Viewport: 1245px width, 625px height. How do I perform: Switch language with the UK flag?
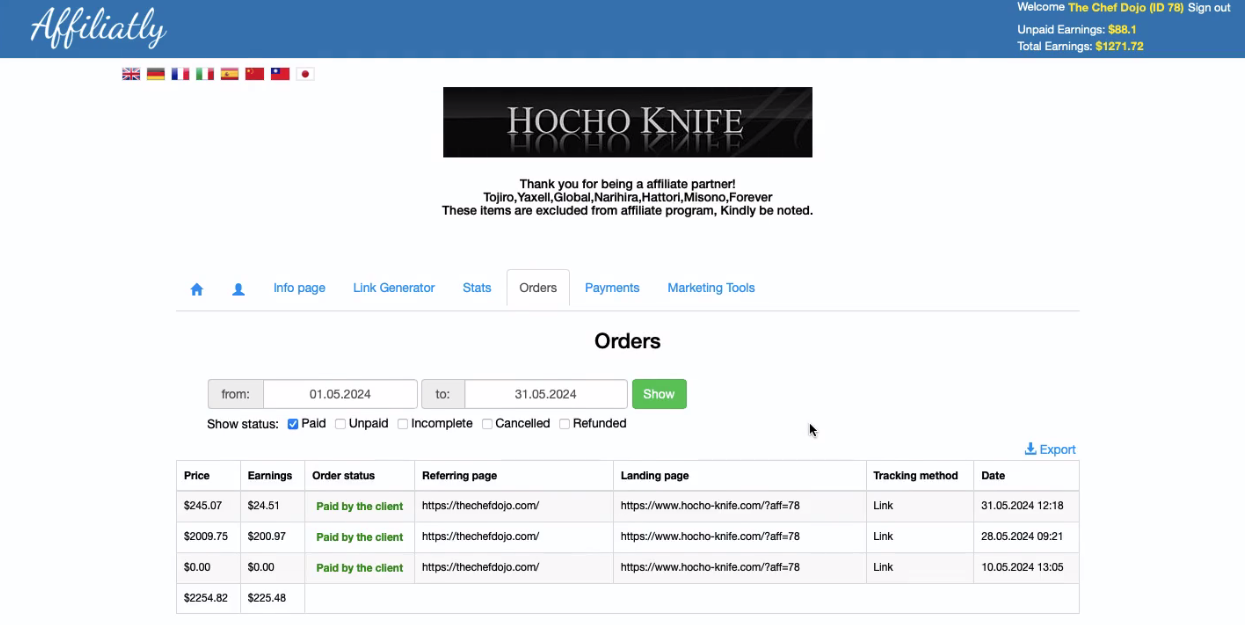tap(131, 74)
